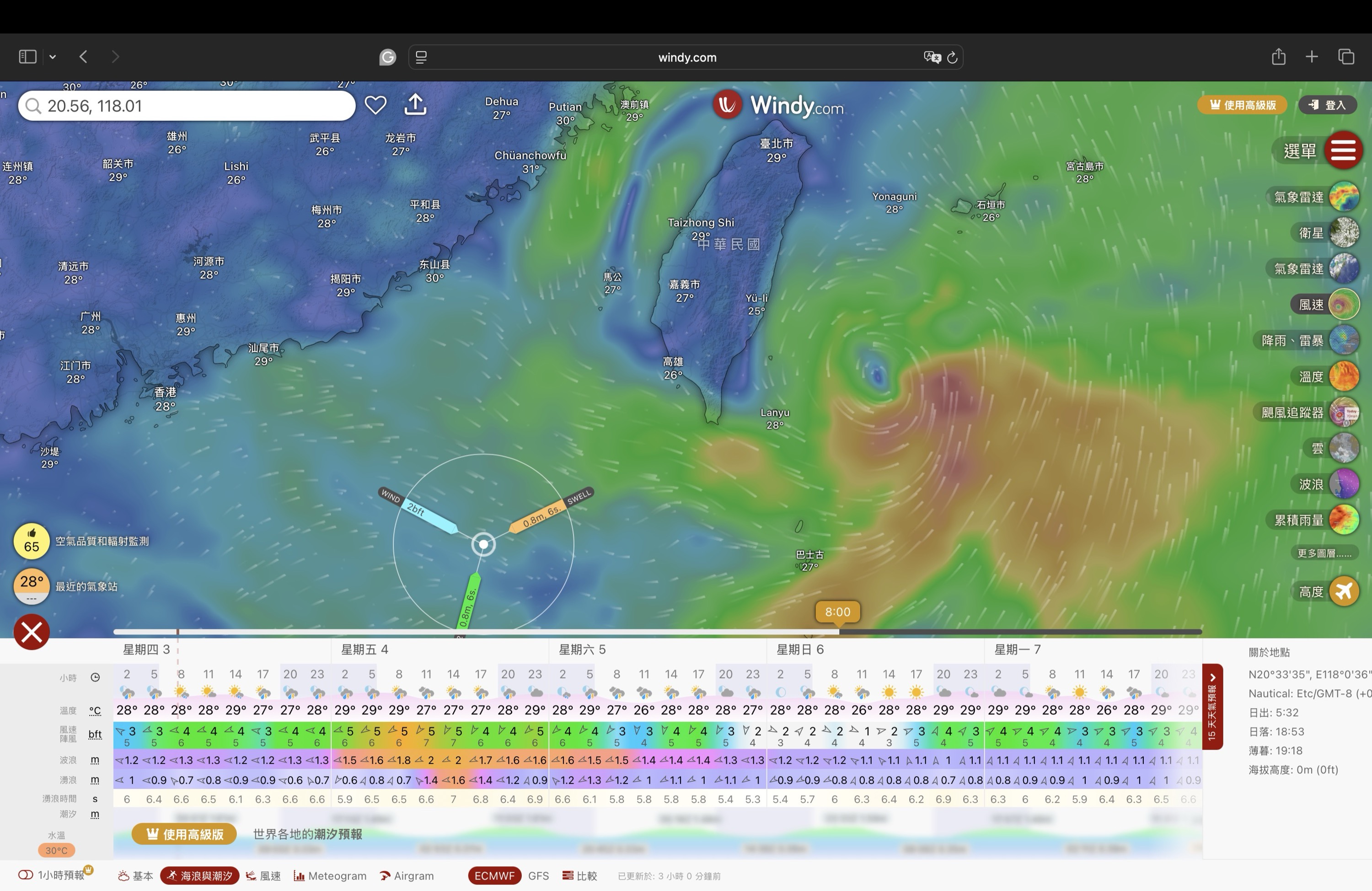Image resolution: width=1372 pixels, height=891 pixels.
Task: Open the satellite layer icon
Action: click(x=1344, y=233)
